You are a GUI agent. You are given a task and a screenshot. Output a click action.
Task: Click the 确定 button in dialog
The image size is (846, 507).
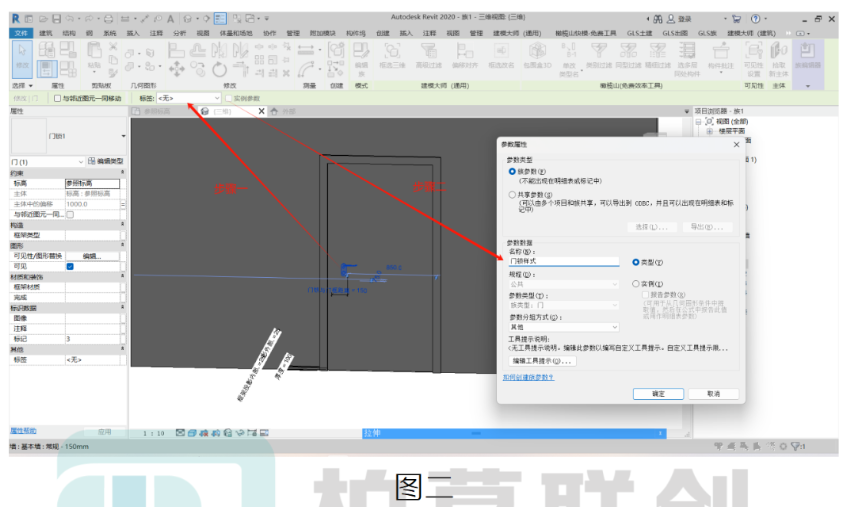[x=658, y=394]
